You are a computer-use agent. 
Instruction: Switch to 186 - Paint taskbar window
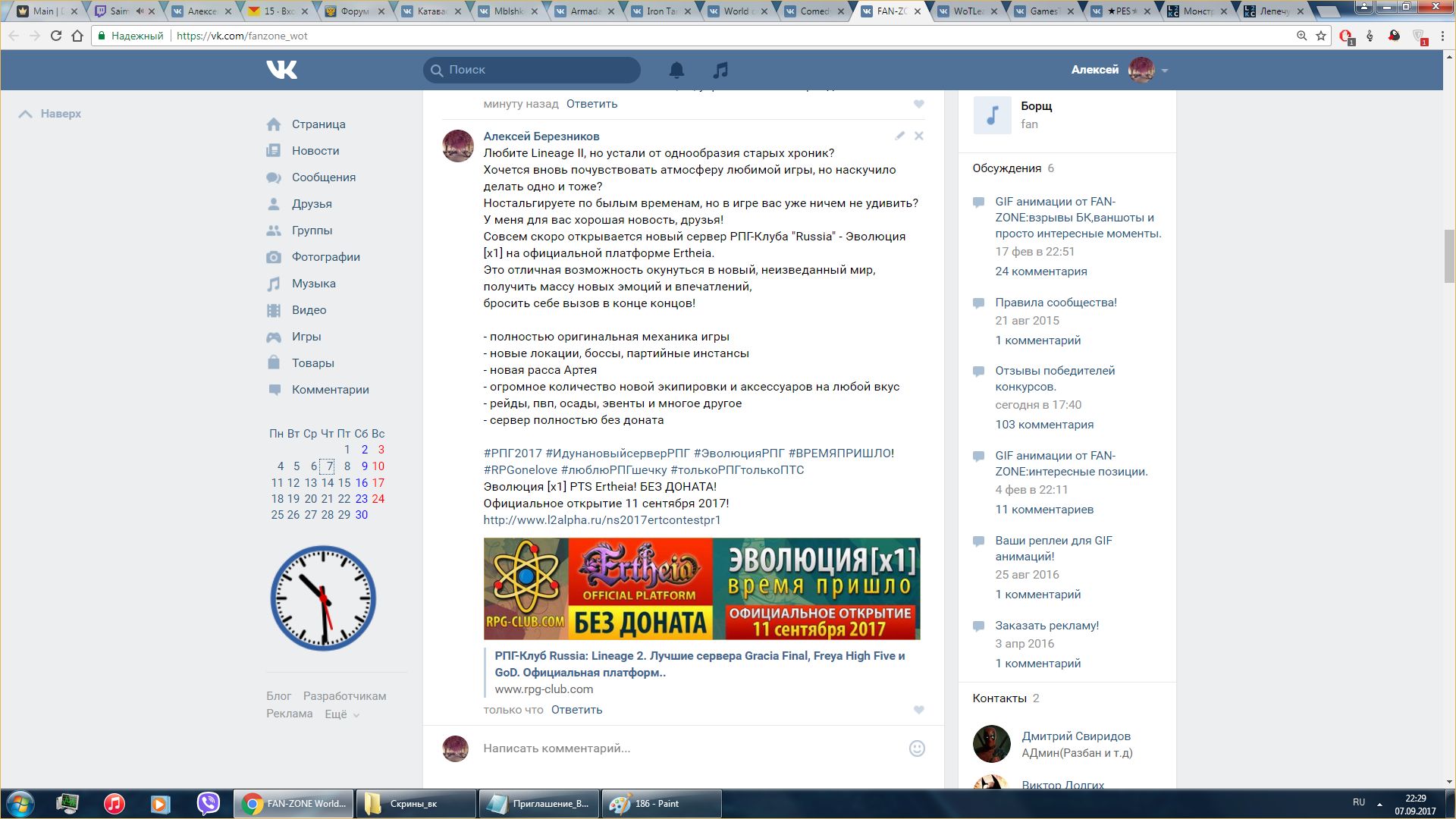pos(661,804)
